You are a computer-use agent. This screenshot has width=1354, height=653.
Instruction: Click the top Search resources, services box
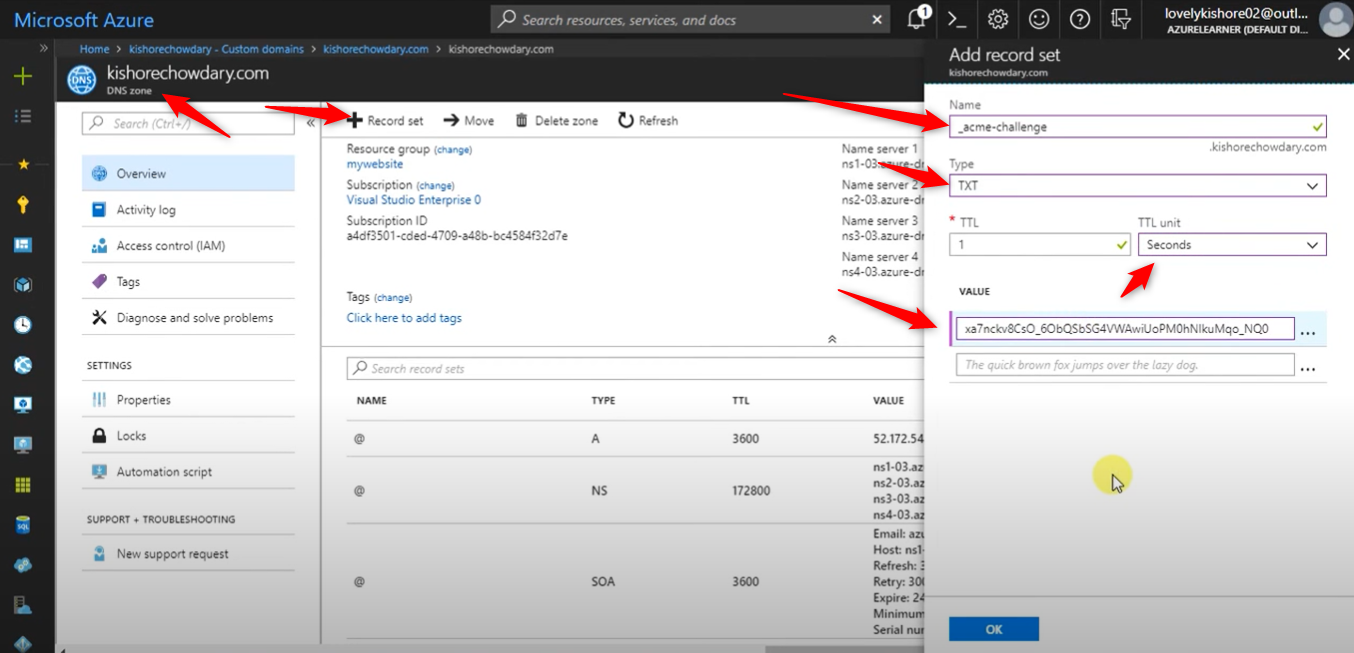[690, 19]
